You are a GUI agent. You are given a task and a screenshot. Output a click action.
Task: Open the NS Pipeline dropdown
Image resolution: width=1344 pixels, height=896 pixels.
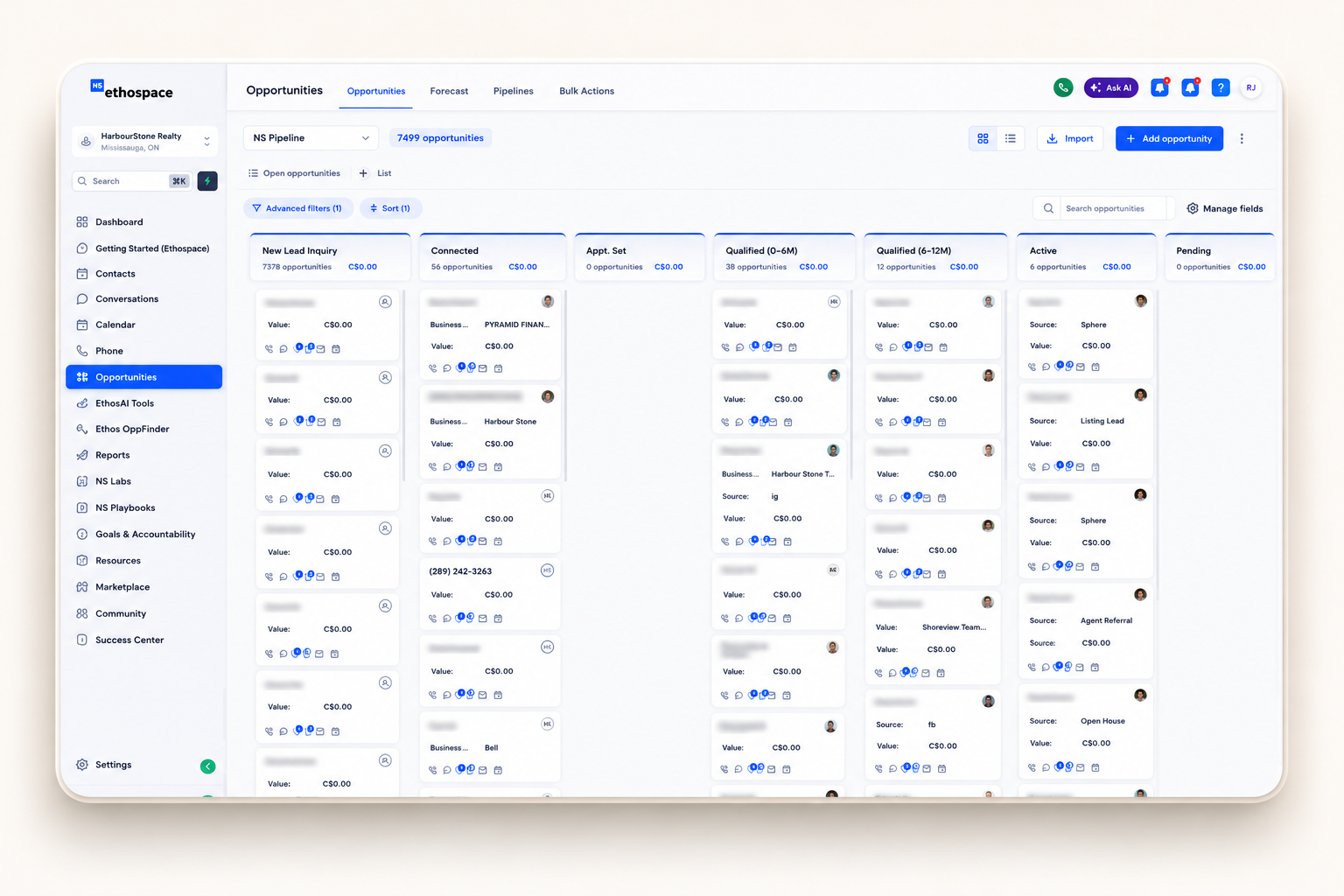311,138
